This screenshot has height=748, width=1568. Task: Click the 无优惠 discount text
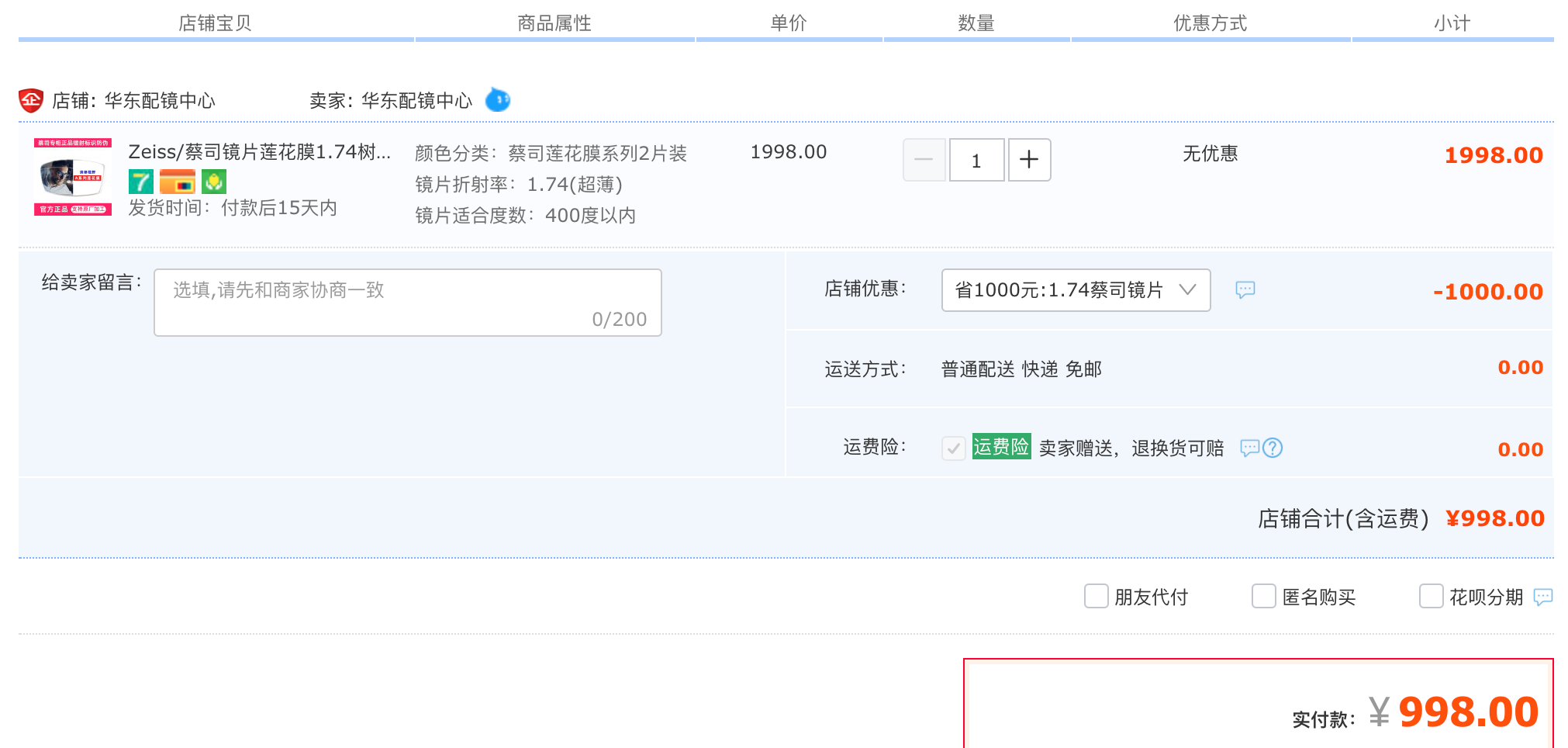coord(1211,154)
